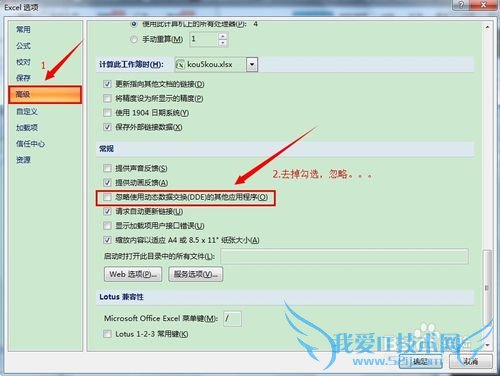Image resolution: width=500 pixels, height=376 pixels.
Task: Decrease the manual thread count spinner
Action: pyautogui.click(x=223, y=43)
